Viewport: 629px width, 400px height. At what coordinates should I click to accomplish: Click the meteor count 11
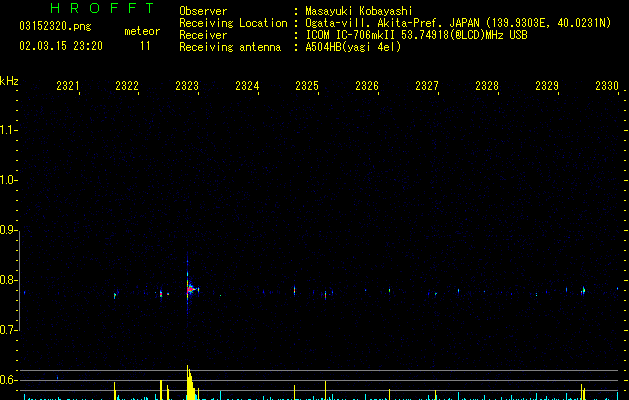(145, 46)
